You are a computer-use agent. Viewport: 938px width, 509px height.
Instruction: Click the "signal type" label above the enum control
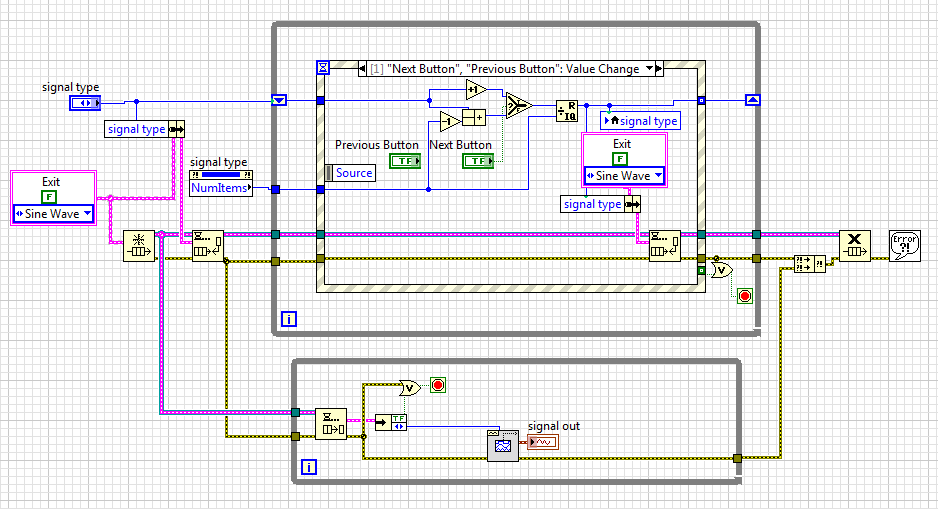coord(71,87)
